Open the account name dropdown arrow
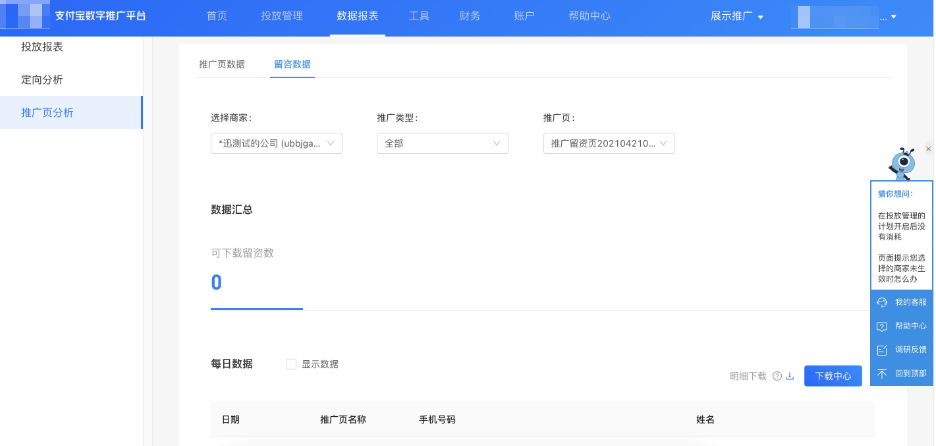The image size is (936, 446). [x=893, y=17]
